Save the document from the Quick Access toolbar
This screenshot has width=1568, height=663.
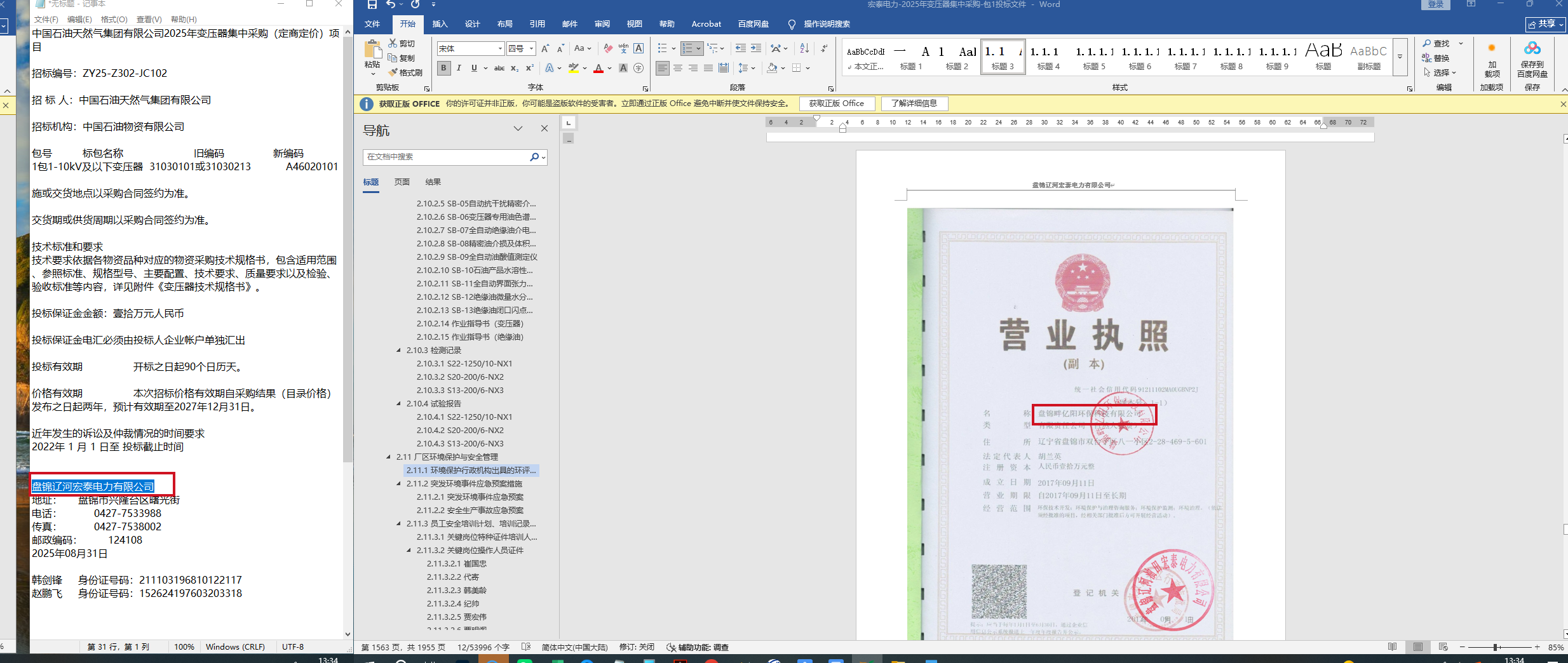[372, 4]
